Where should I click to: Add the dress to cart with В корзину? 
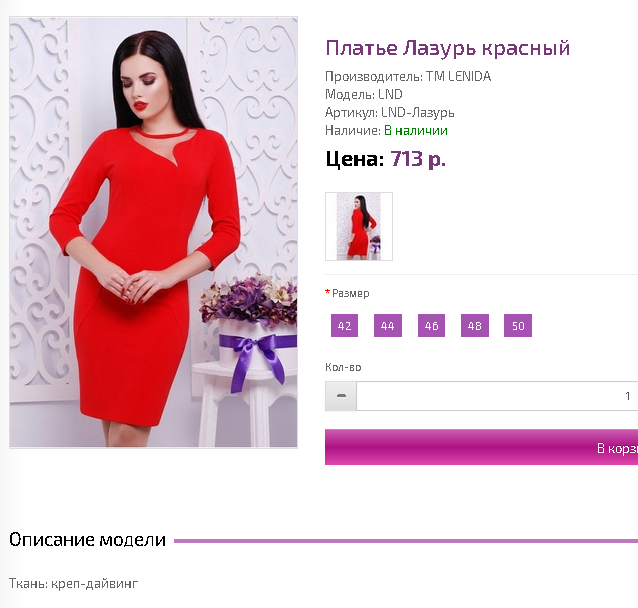(x=481, y=447)
